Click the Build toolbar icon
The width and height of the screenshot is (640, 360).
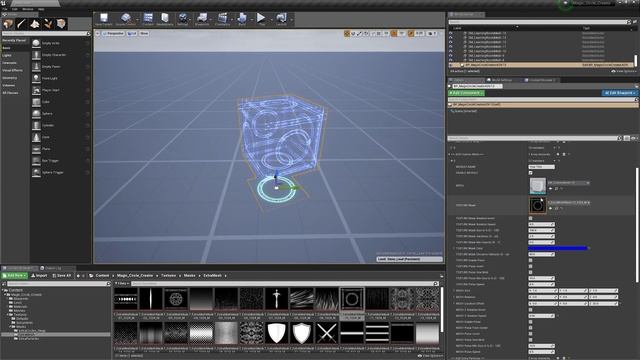242,19
